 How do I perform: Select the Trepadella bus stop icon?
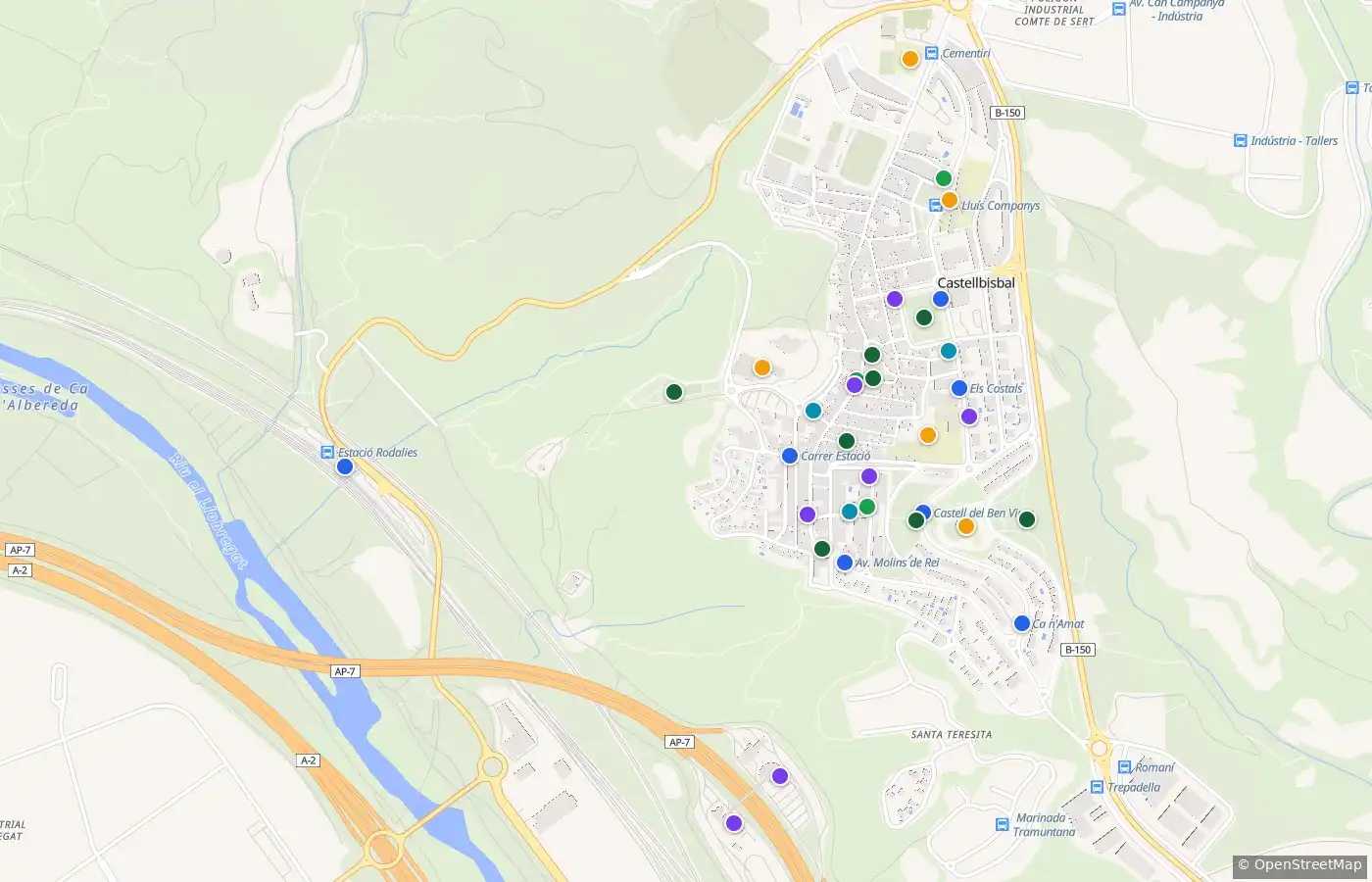point(1097,787)
